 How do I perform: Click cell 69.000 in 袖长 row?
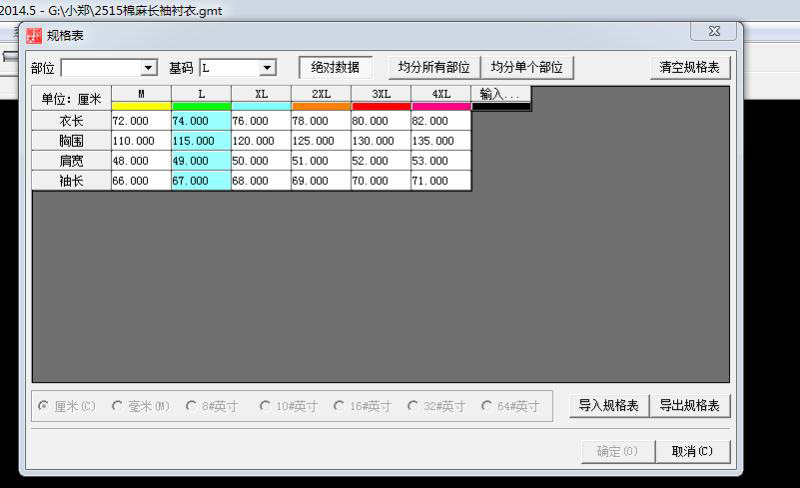coord(321,181)
